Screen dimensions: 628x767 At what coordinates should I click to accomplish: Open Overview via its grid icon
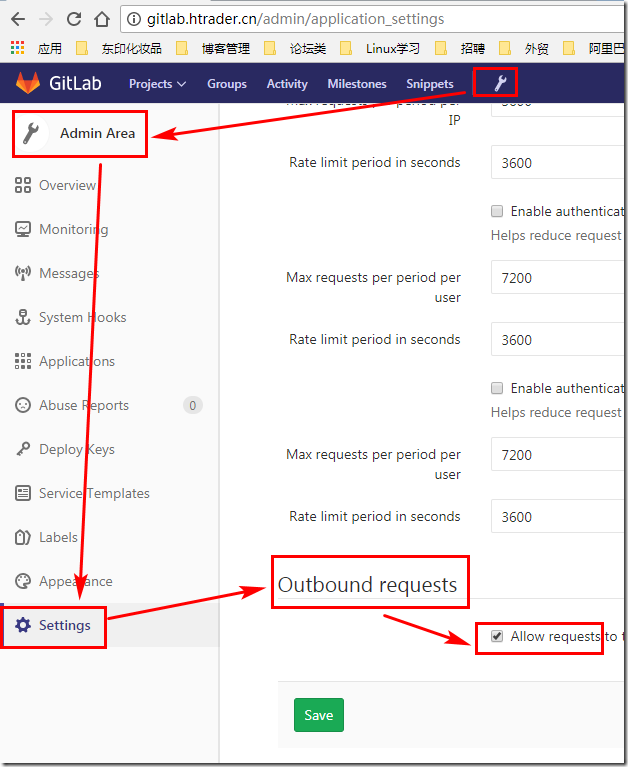(x=22, y=185)
